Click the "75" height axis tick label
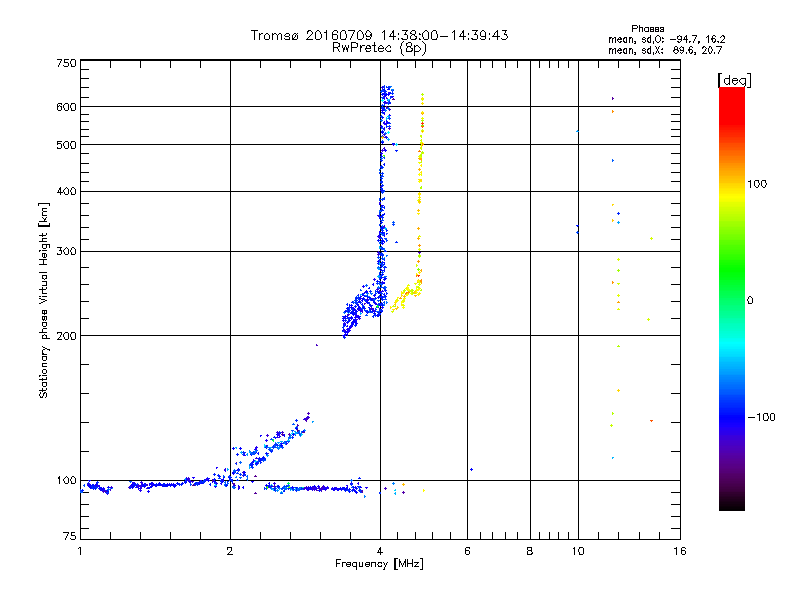The image size is (800, 600). pyautogui.click(x=70, y=536)
